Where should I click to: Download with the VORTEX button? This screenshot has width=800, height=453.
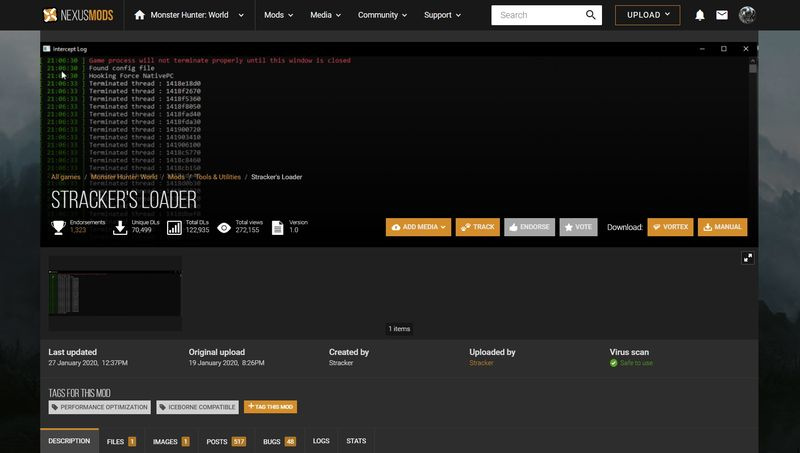coord(670,227)
